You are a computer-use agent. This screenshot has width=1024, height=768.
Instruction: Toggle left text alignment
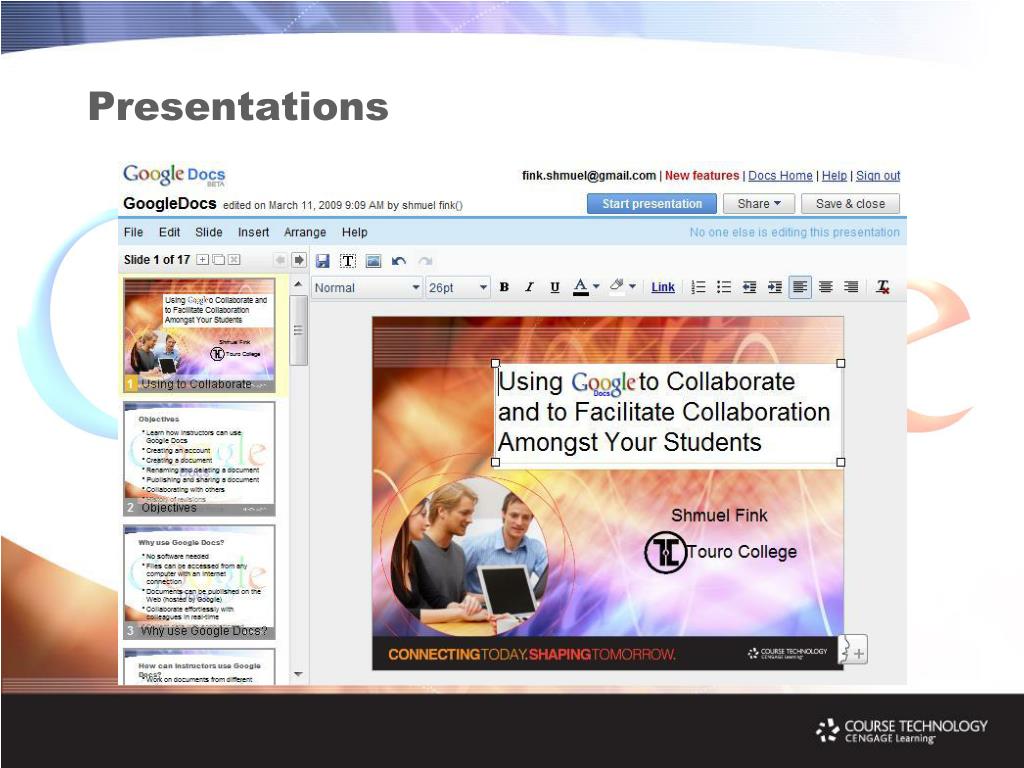coord(800,287)
